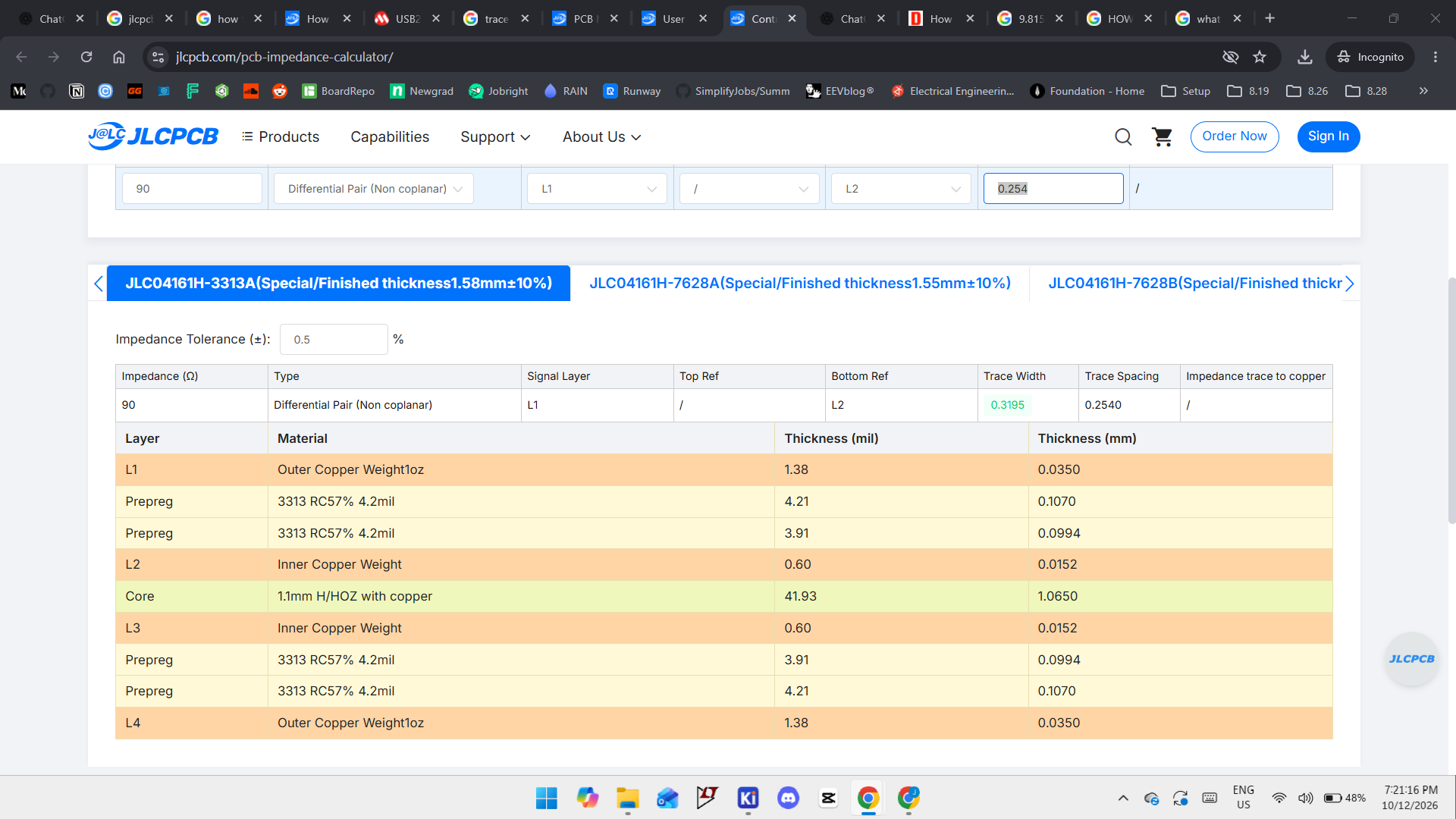The image size is (1456, 819).
Task: Select JLC04161H-7628A stackup tab
Action: (800, 283)
